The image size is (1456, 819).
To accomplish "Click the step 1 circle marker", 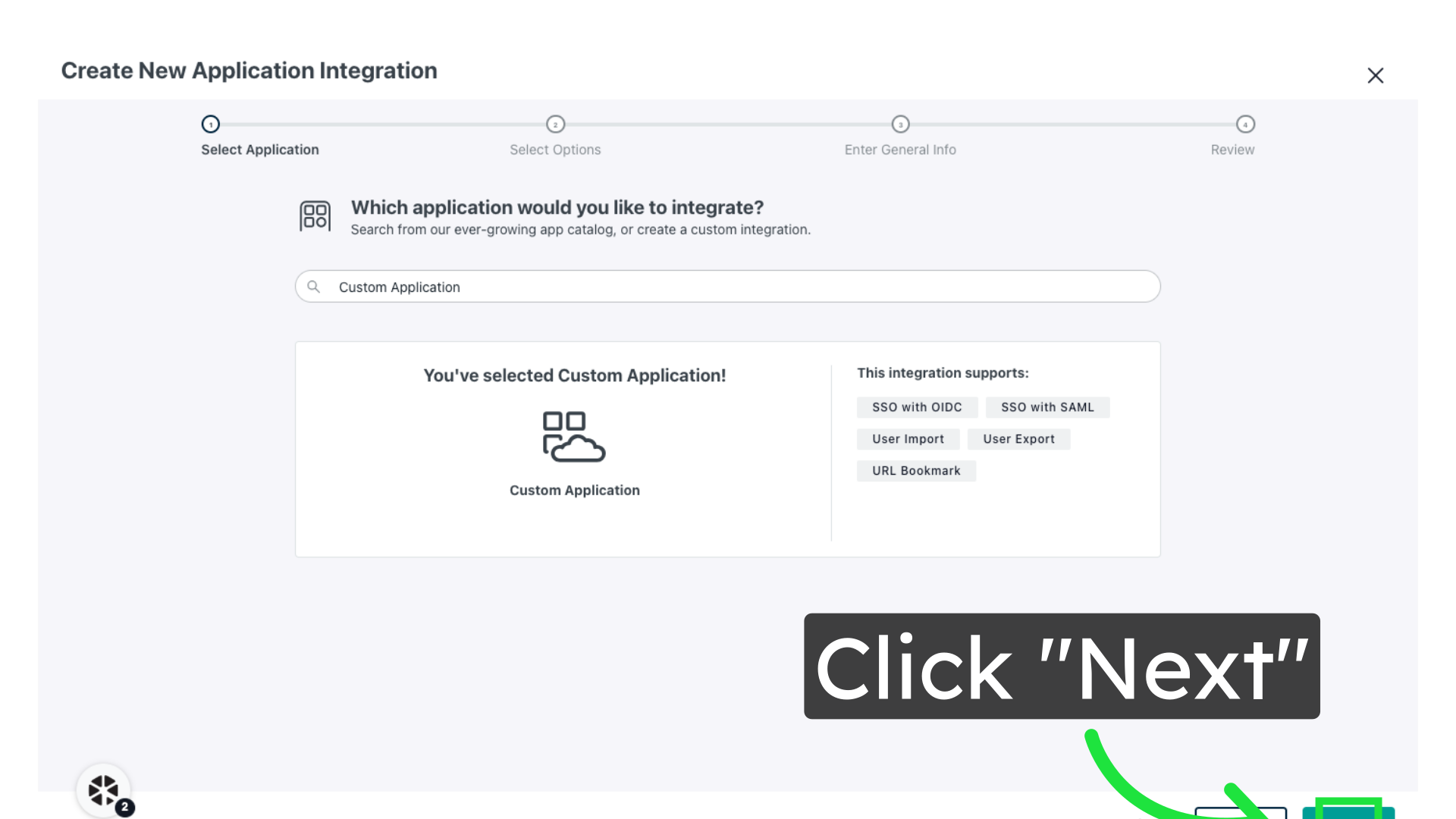I will (210, 124).
